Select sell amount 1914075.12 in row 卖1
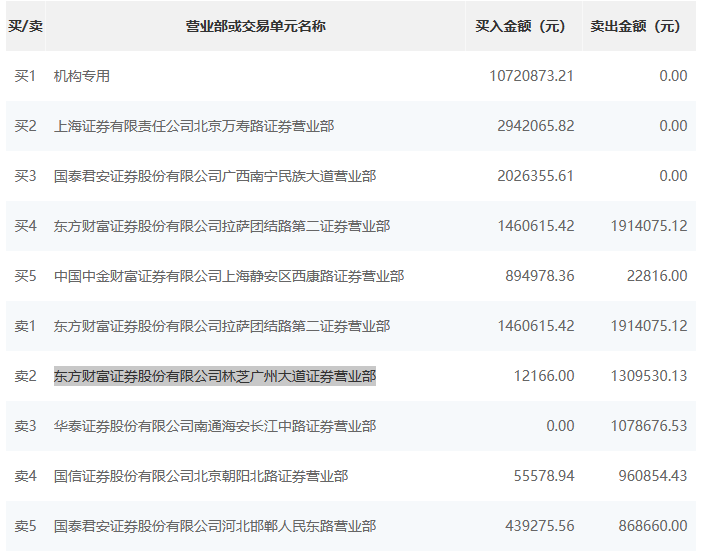Image resolution: width=705 pixels, height=554 pixels. tap(649, 326)
